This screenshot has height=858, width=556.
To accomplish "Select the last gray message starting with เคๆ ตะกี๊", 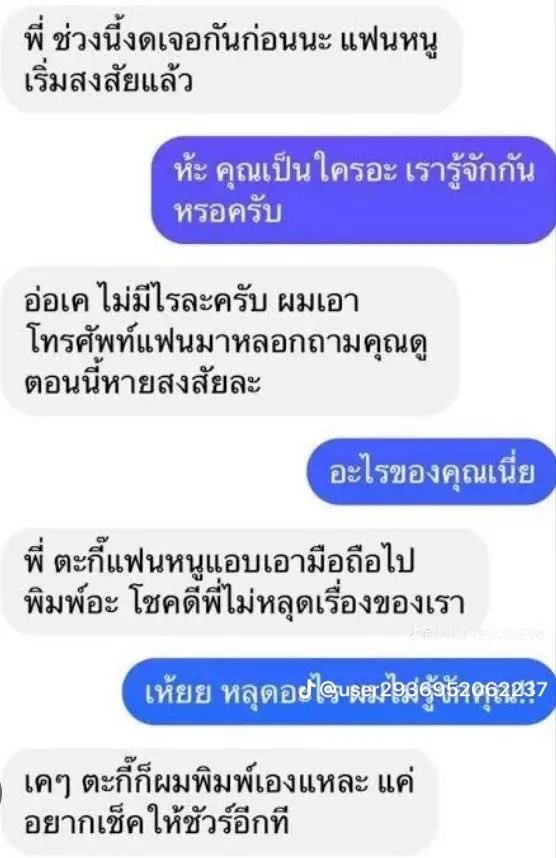I will pos(219,802).
